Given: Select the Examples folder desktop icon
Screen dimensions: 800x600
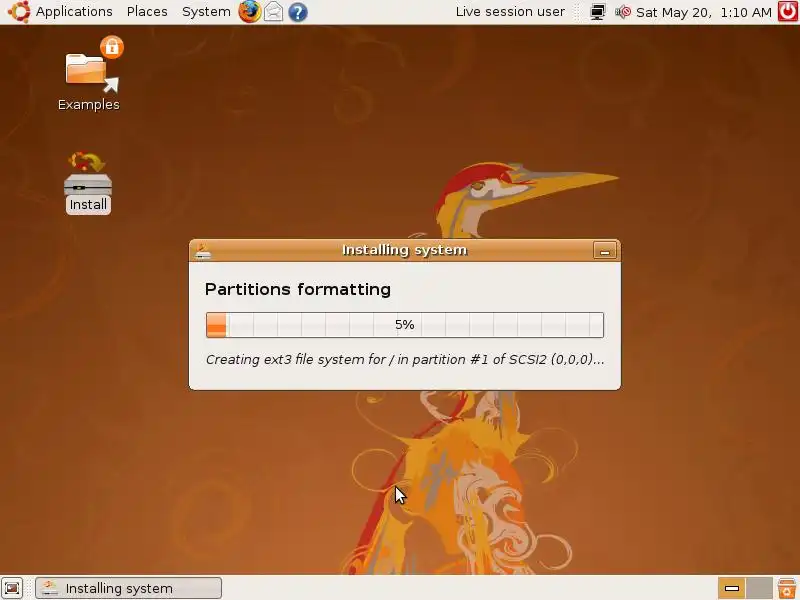Looking at the screenshot, I should click(89, 74).
